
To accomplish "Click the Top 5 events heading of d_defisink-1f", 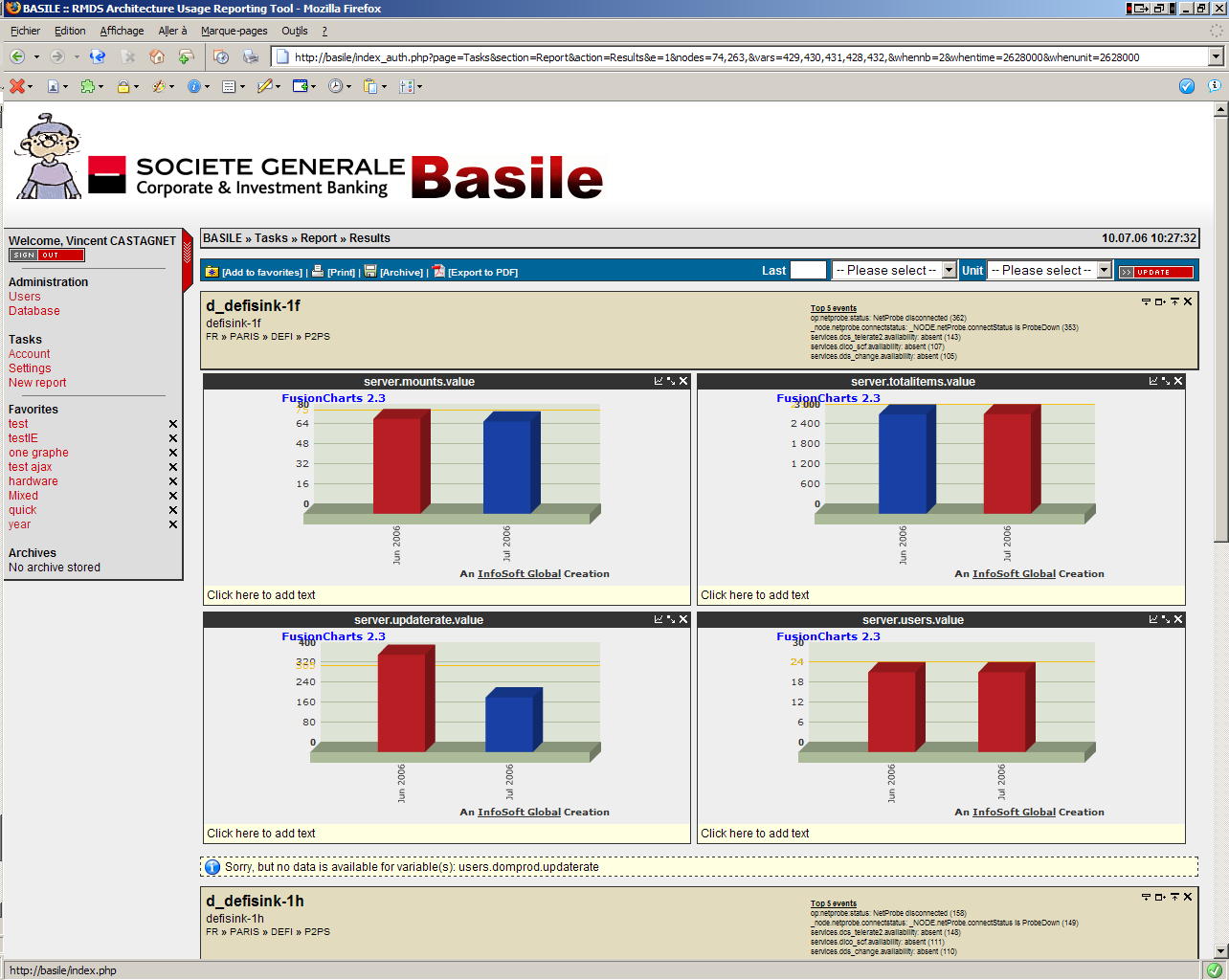I will (x=834, y=308).
